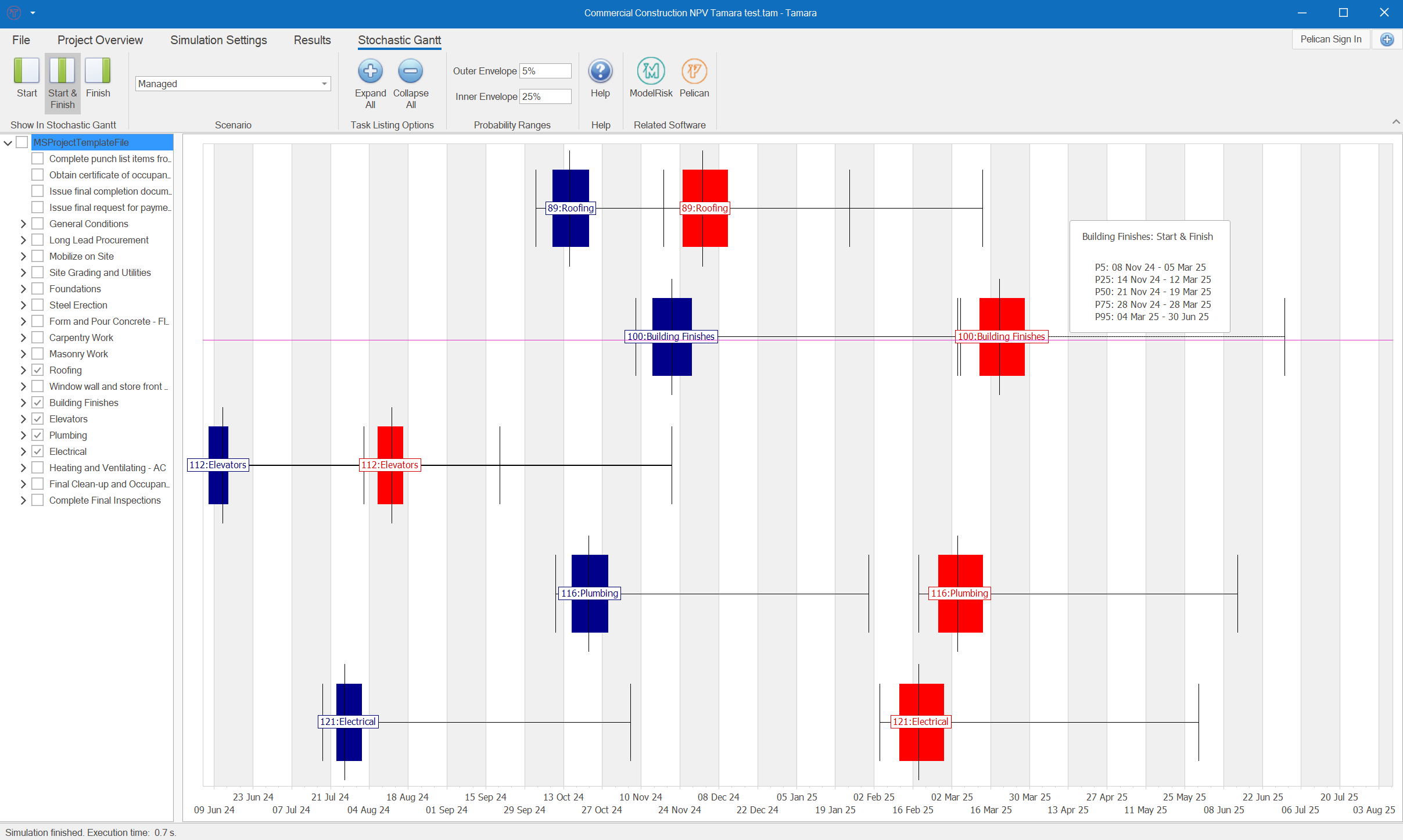
Task: Click the Expand All icon
Action: pos(371,71)
